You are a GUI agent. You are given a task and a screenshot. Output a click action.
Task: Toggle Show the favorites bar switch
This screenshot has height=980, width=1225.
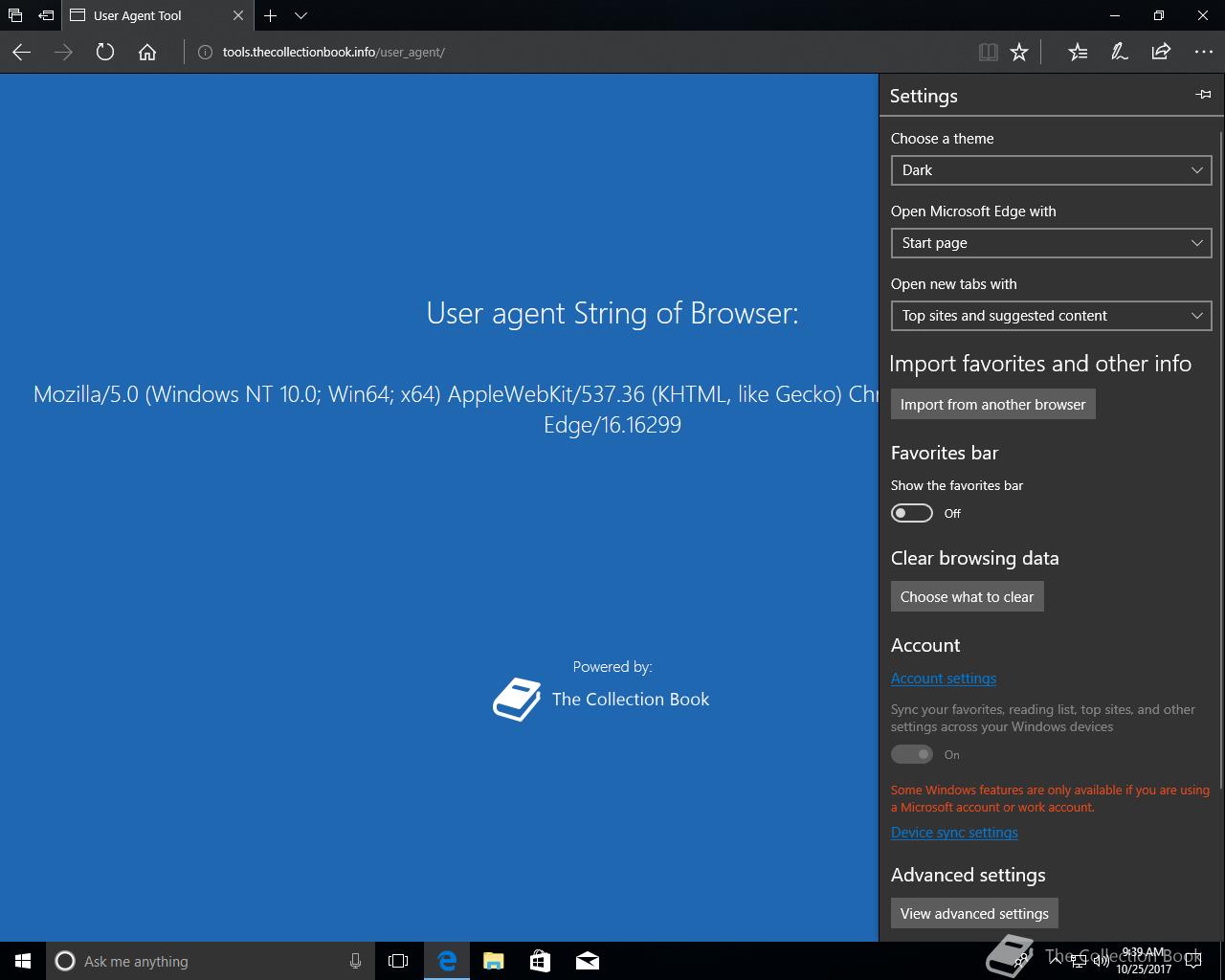[x=911, y=513]
